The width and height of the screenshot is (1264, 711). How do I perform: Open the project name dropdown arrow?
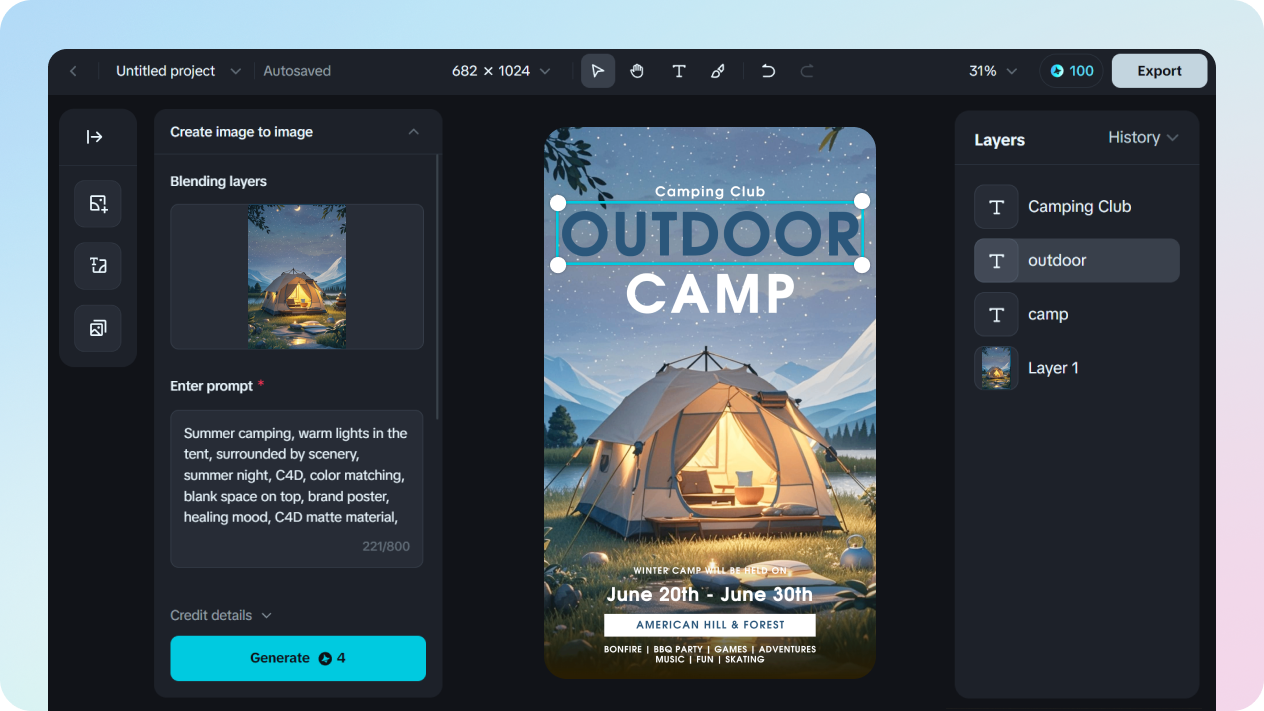(236, 71)
